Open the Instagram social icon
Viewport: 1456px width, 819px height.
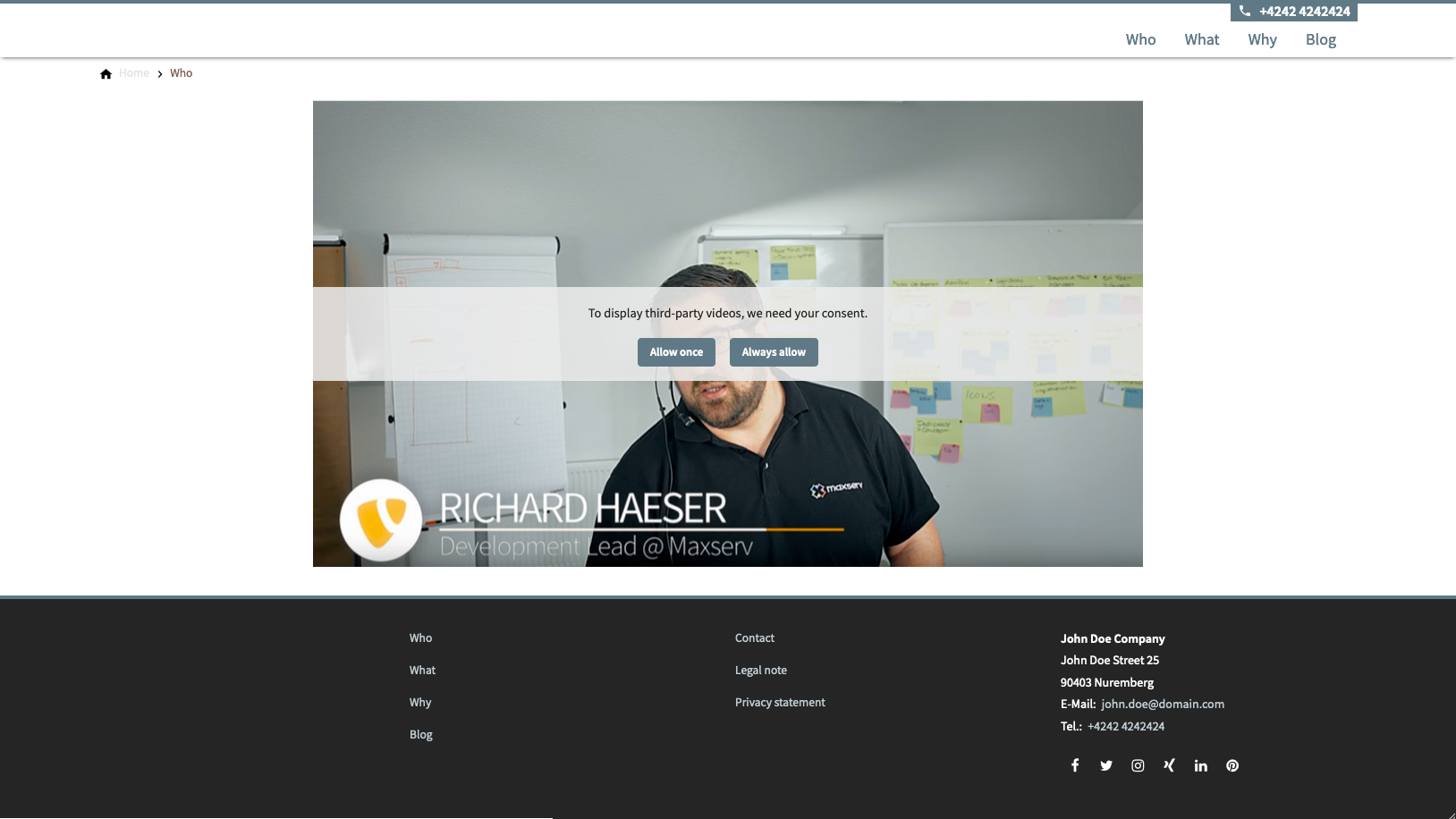point(1138,765)
